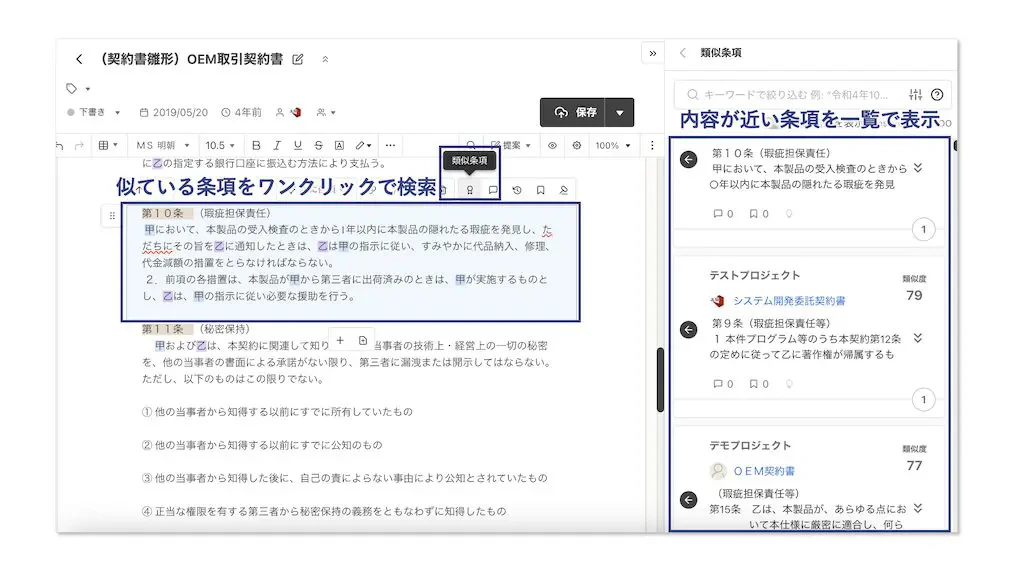Toggle the preview eye icon in toolbar
Viewport: 1024px width, 570px height.
(x=552, y=146)
